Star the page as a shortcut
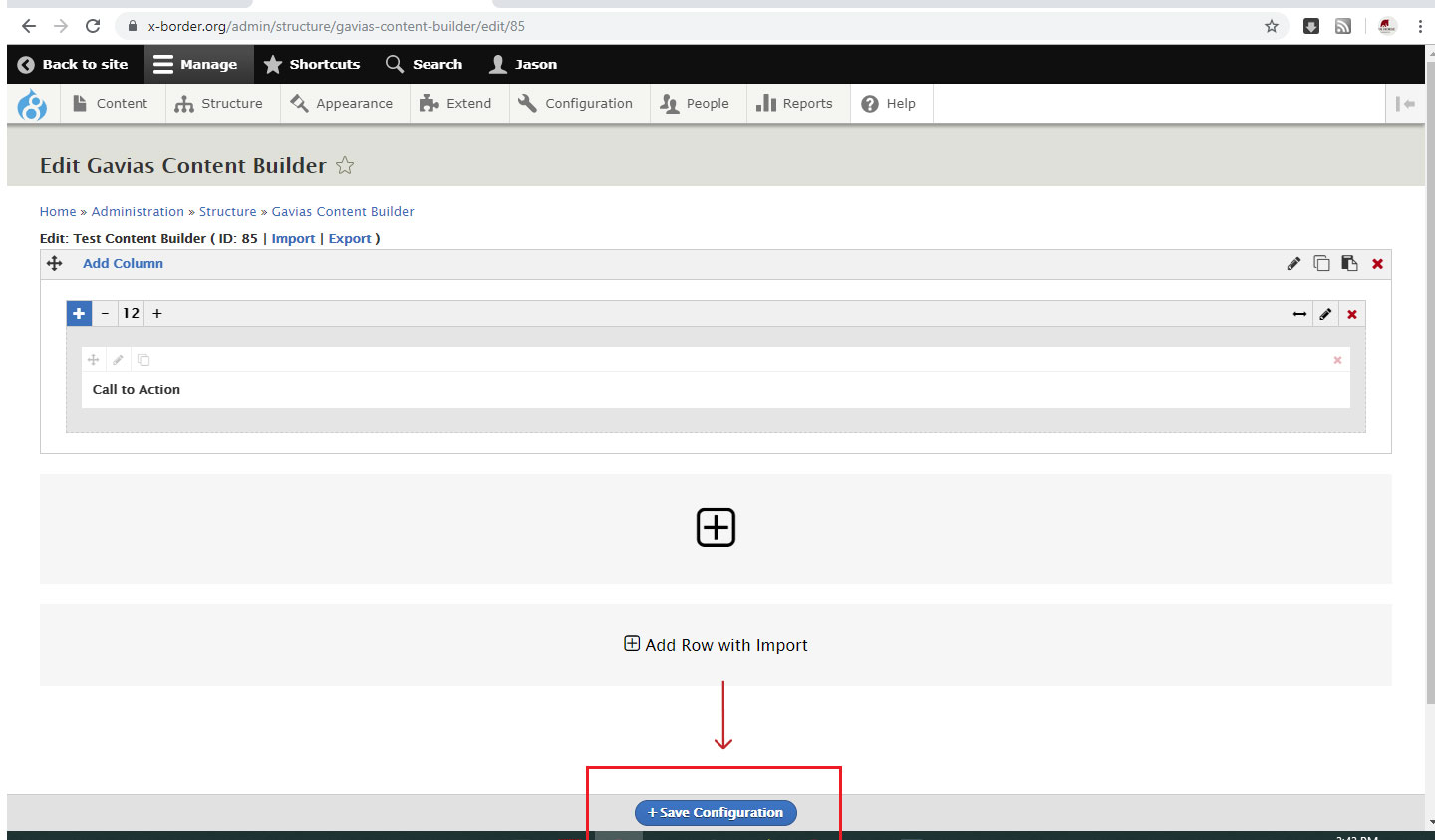 coord(345,166)
